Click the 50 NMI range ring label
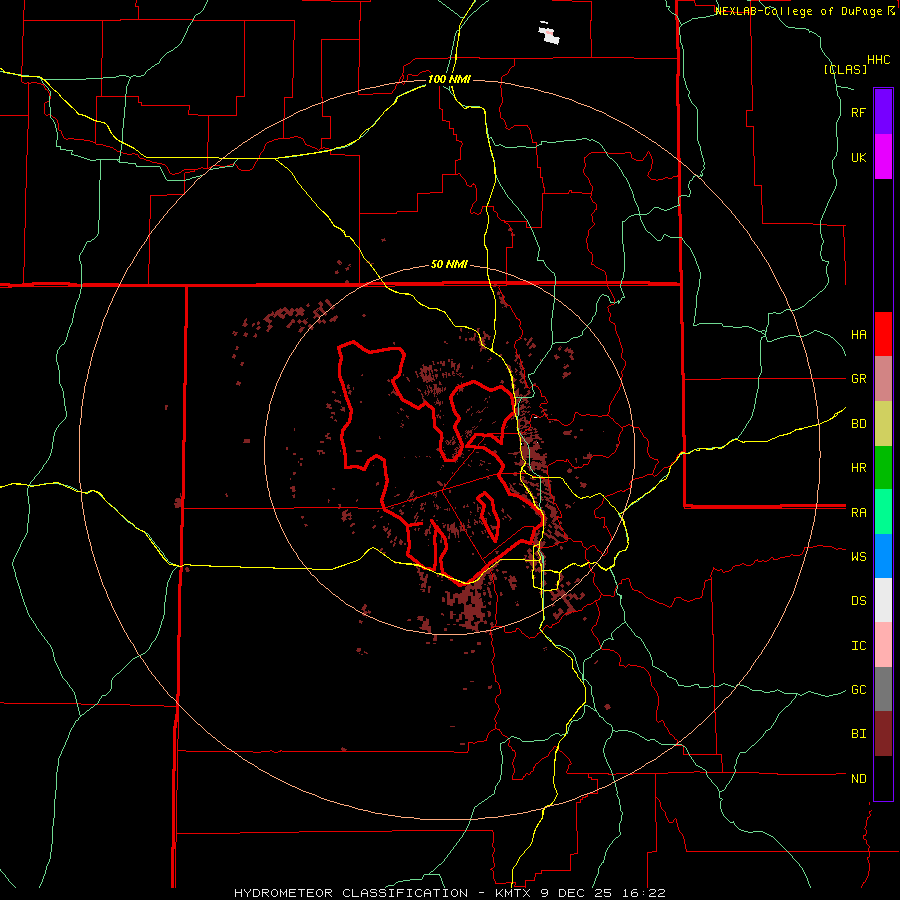This screenshot has width=900, height=900. [449, 265]
